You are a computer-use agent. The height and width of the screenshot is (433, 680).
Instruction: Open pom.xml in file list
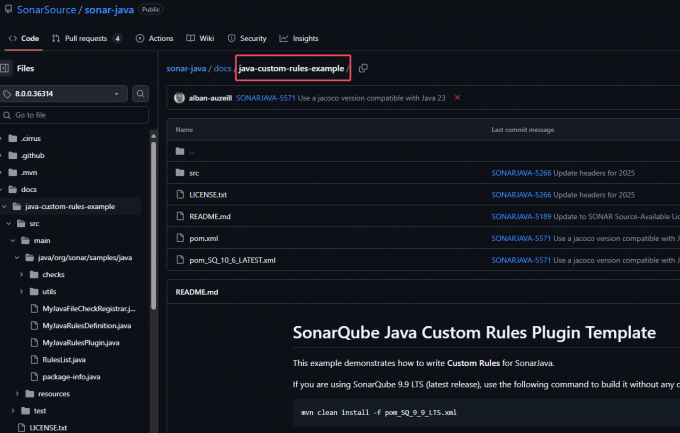pyautogui.click(x=203, y=238)
